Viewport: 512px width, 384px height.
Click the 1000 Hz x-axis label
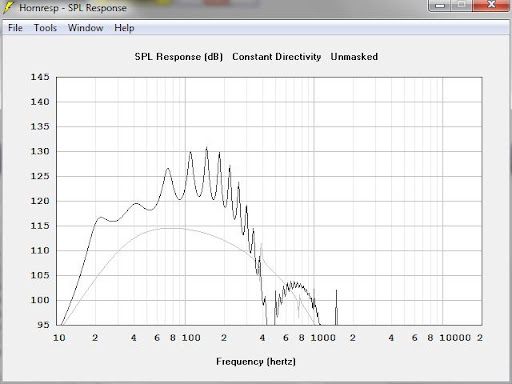click(x=323, y=338)
